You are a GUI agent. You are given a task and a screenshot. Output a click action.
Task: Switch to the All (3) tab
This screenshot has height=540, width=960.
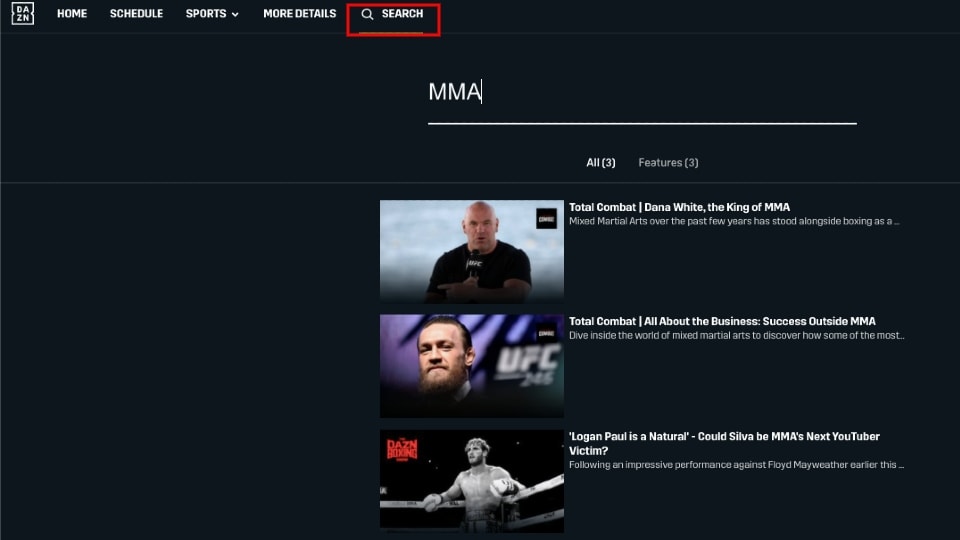pos(601,162)
